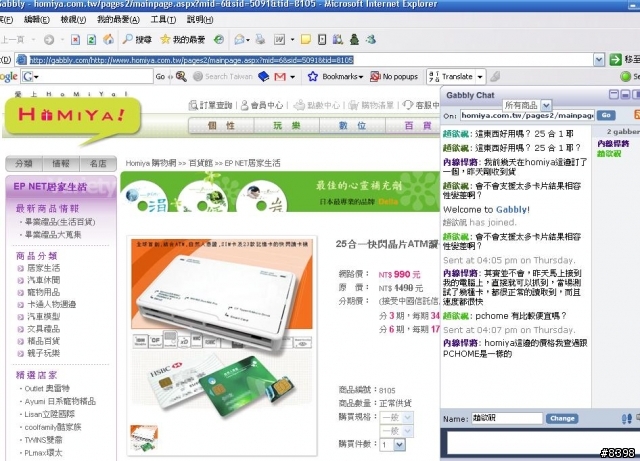The width and height of the screenshot is (640, 461).
Task: Click the orange RSS icon in Gabbly Chat
Action: (637, 115)
